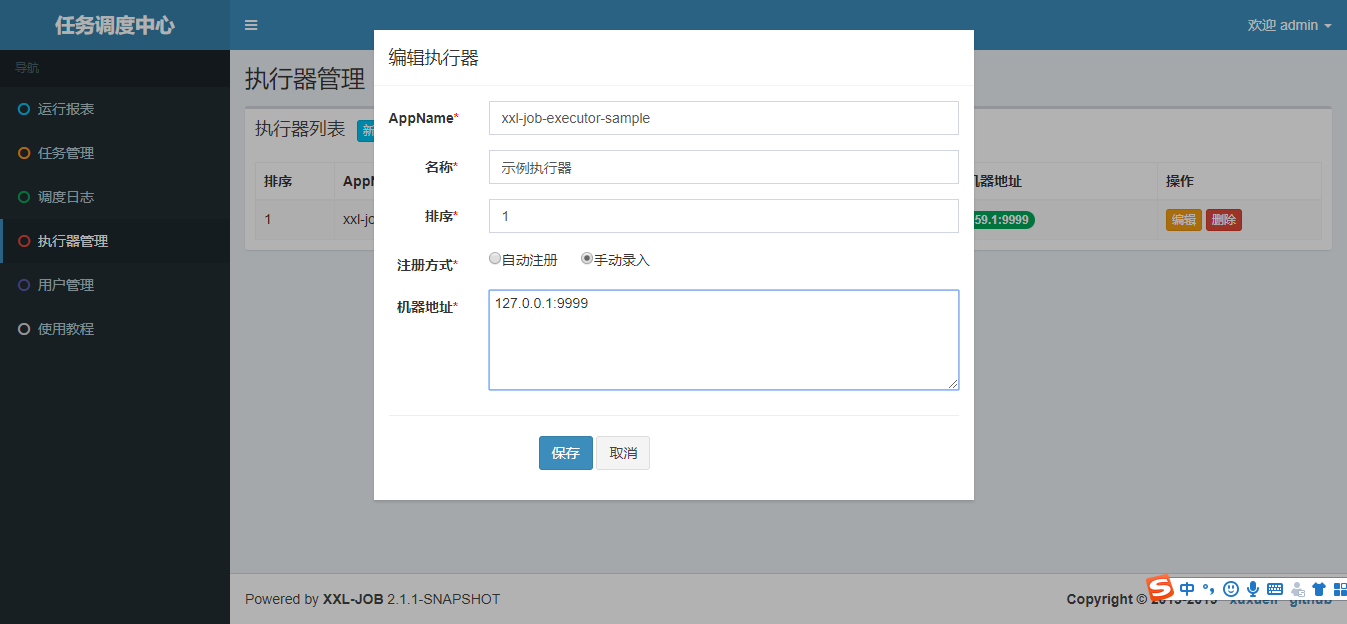
Task: Open the 欢迎 admin dropdown menu
Action: point(1289,25)
